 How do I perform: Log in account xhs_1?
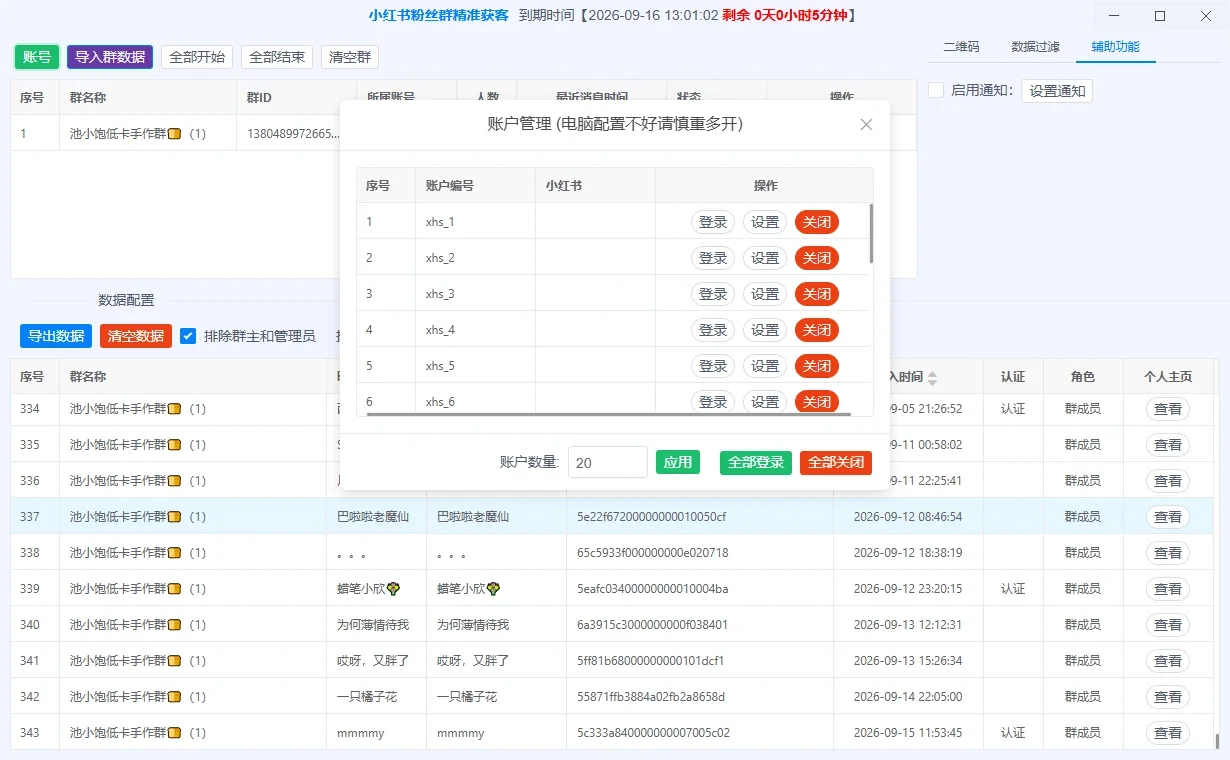(713, 222)
